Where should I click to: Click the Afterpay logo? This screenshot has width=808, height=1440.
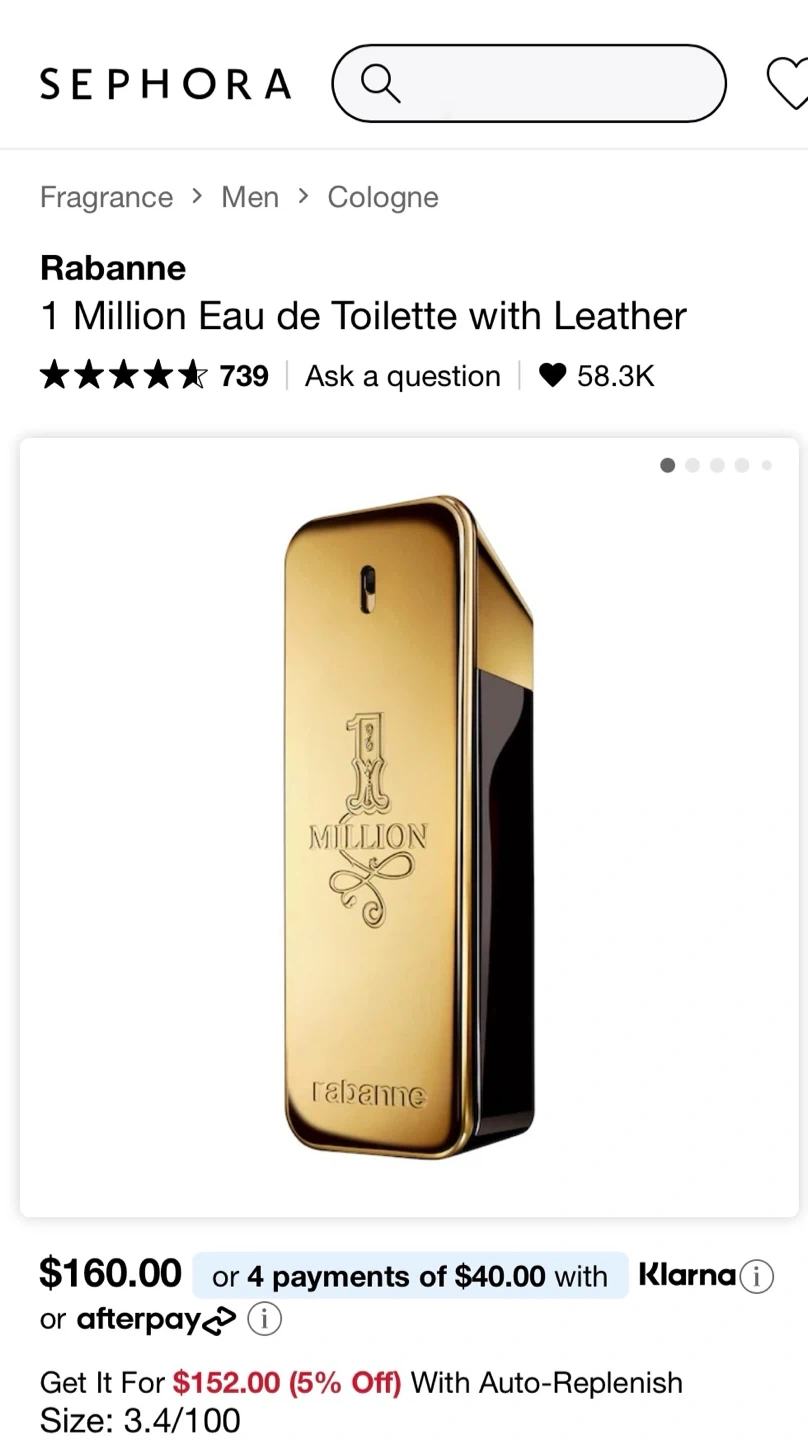click(156, 1320)
